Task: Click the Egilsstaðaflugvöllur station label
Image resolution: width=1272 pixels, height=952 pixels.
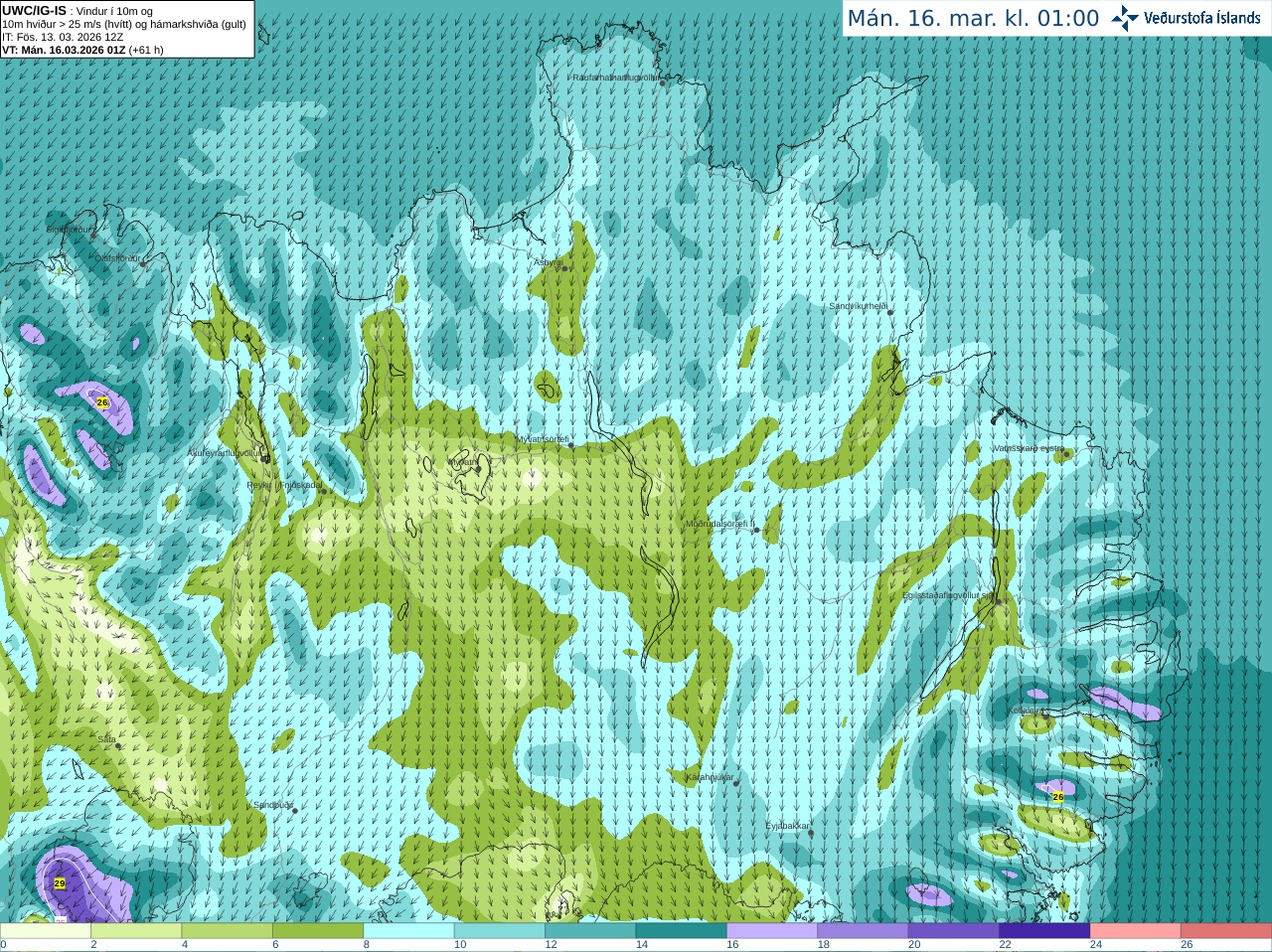Action: coord(949,595)
